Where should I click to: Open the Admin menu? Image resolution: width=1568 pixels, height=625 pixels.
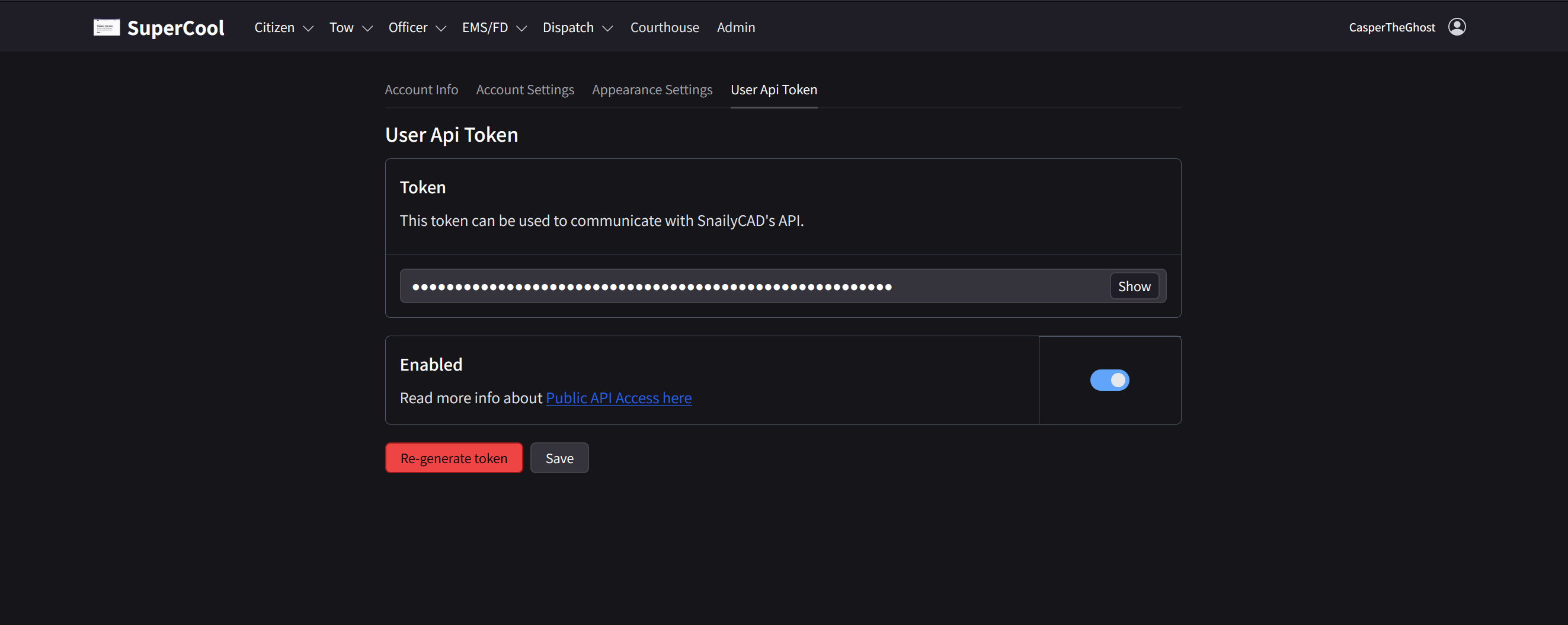coord(735,27)
